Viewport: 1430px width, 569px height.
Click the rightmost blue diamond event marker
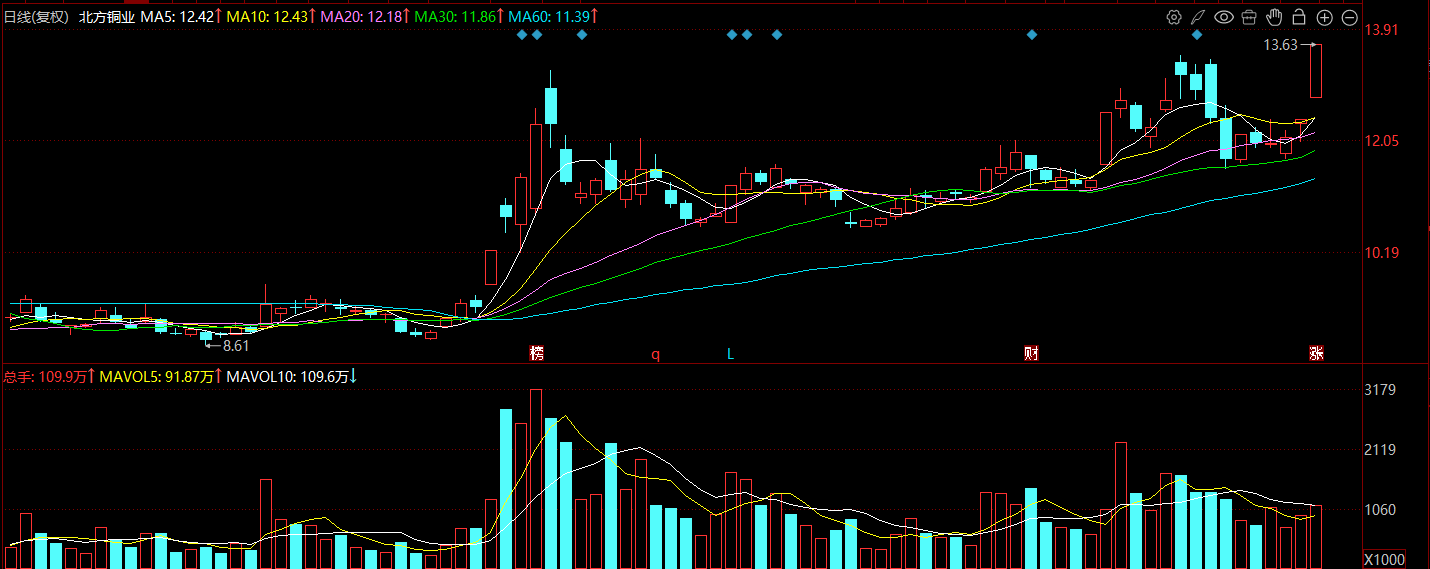1197,35
